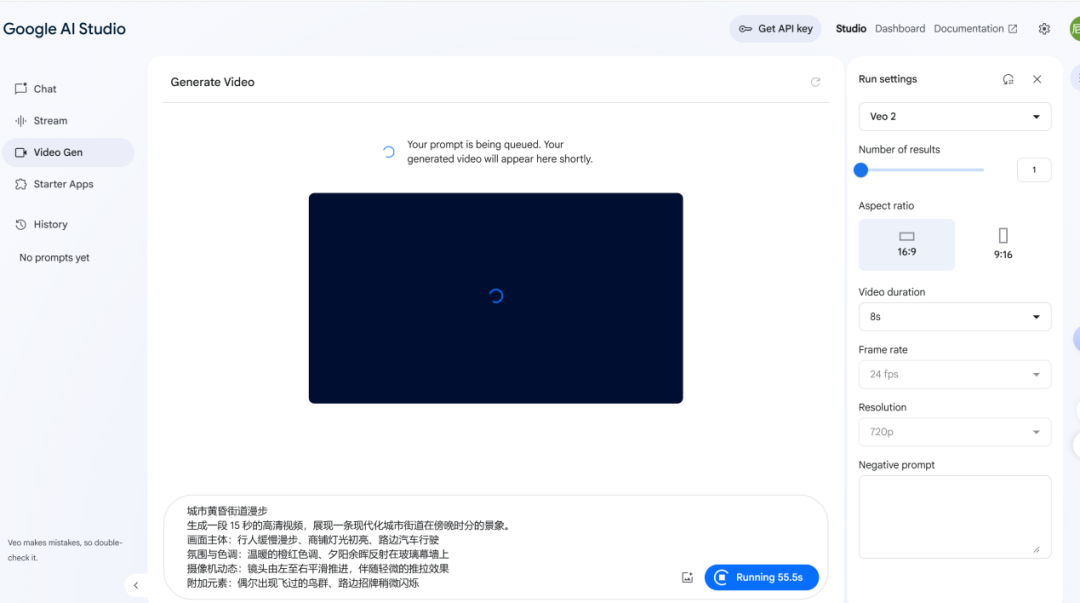Click the key icon in Get API key
The height and width of the screenshot is (603, 1080).
pyautogui.click(x=745, y=29)
